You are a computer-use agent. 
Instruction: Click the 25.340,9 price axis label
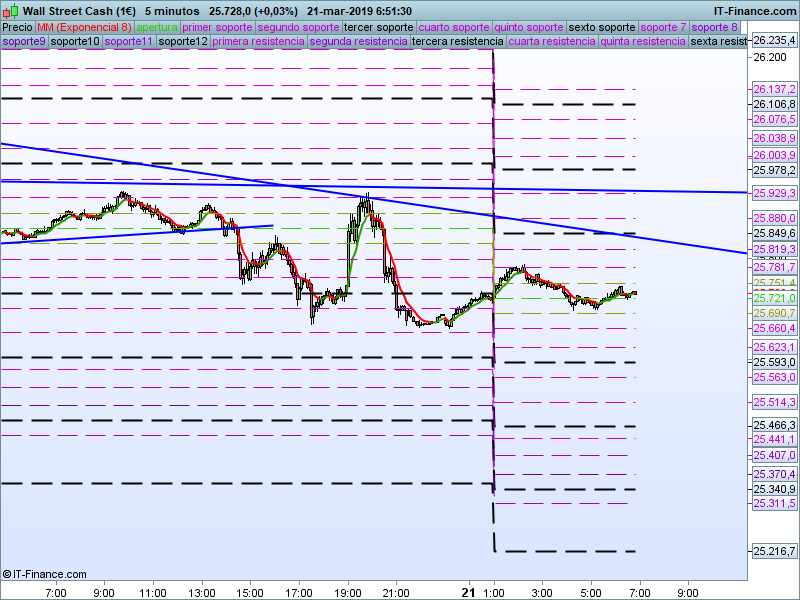[x=774, y=489]
